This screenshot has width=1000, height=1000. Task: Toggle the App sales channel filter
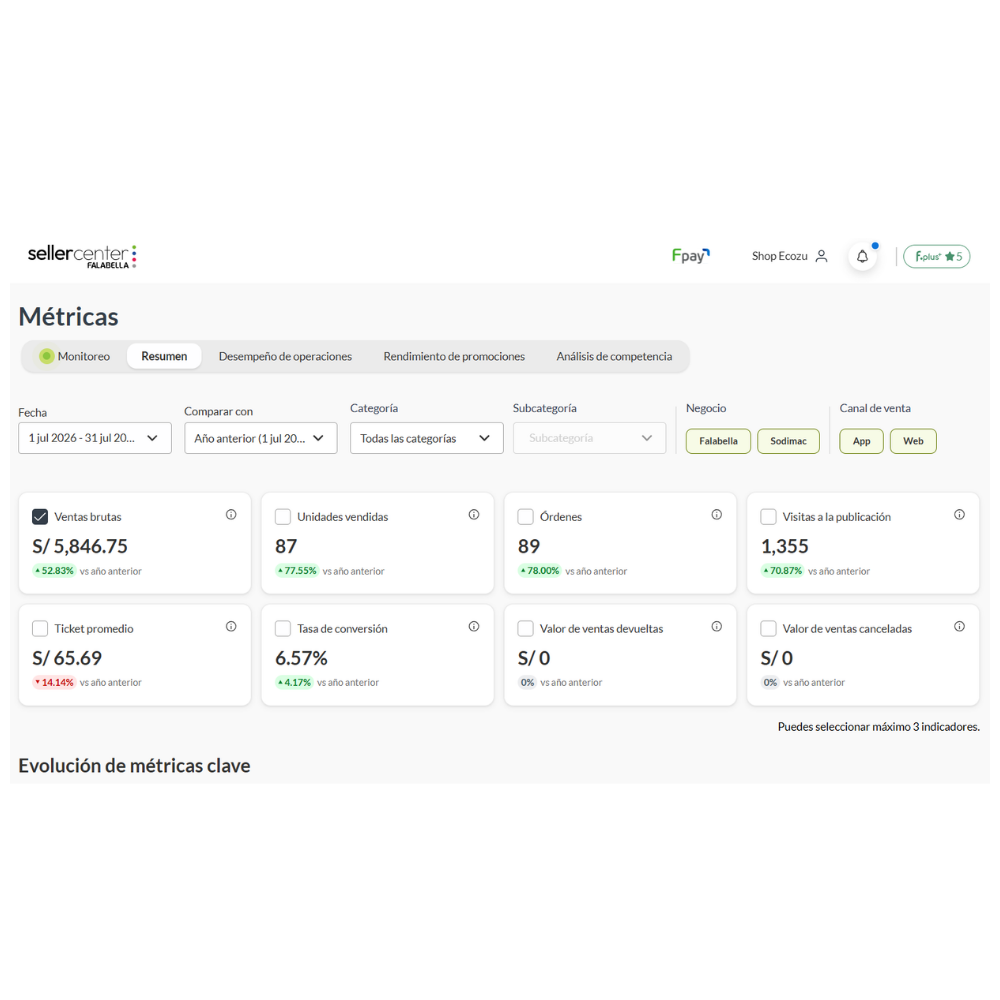(x=862, y=441)
